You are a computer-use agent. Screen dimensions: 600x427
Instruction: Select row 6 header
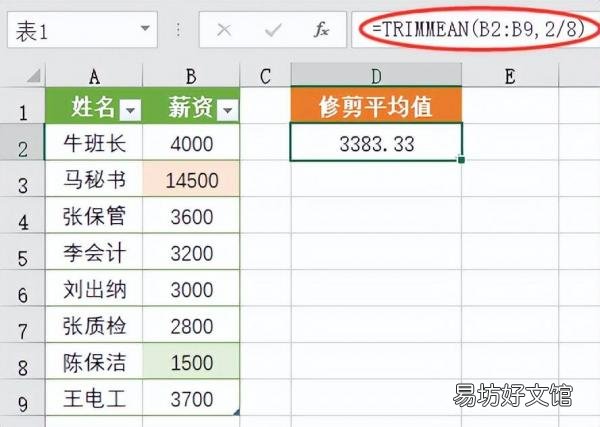23,288
